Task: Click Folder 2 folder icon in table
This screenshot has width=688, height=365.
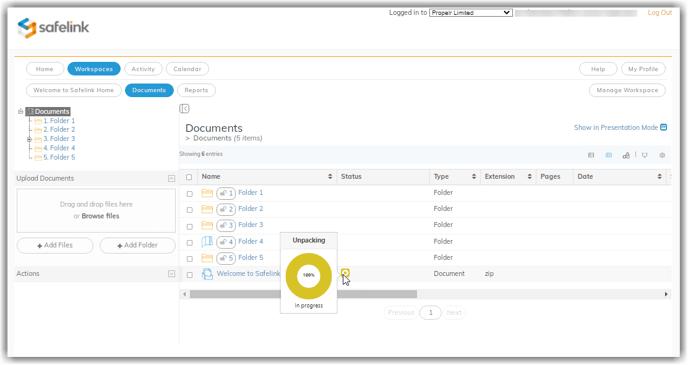Action: [x=207, y=209]
